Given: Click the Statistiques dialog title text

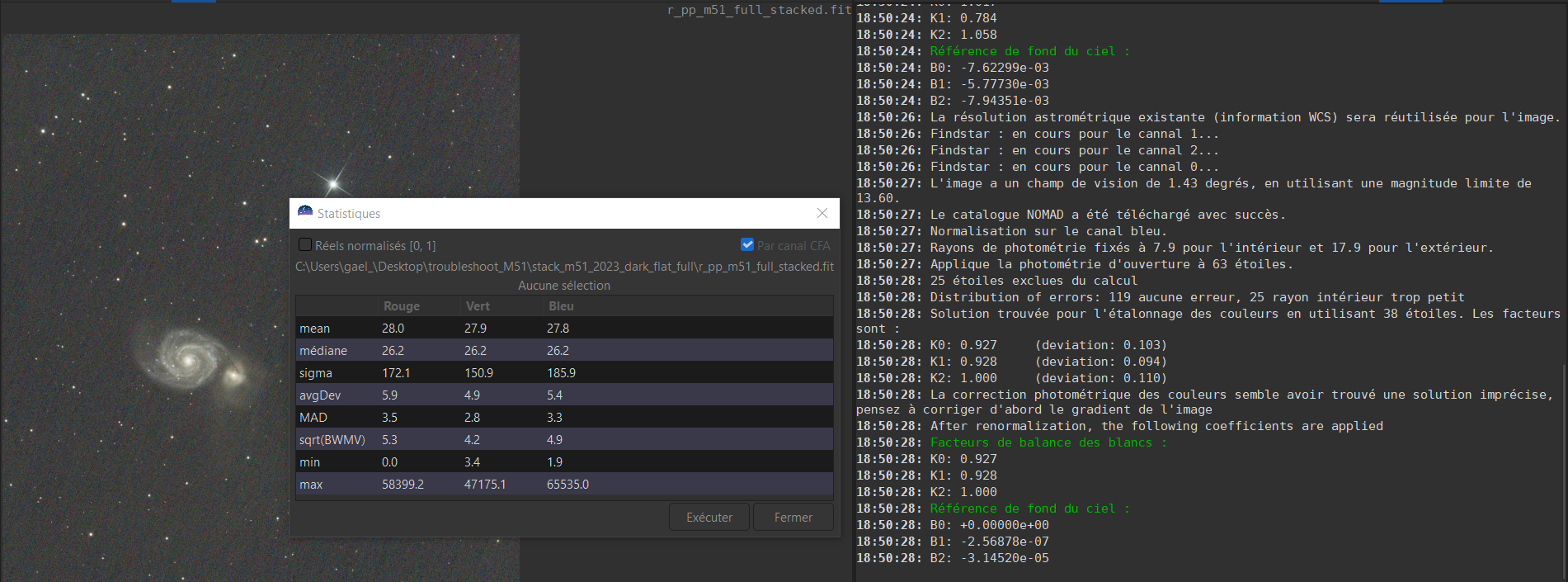Looking at the screenshot, I should [x=348, y=213].
